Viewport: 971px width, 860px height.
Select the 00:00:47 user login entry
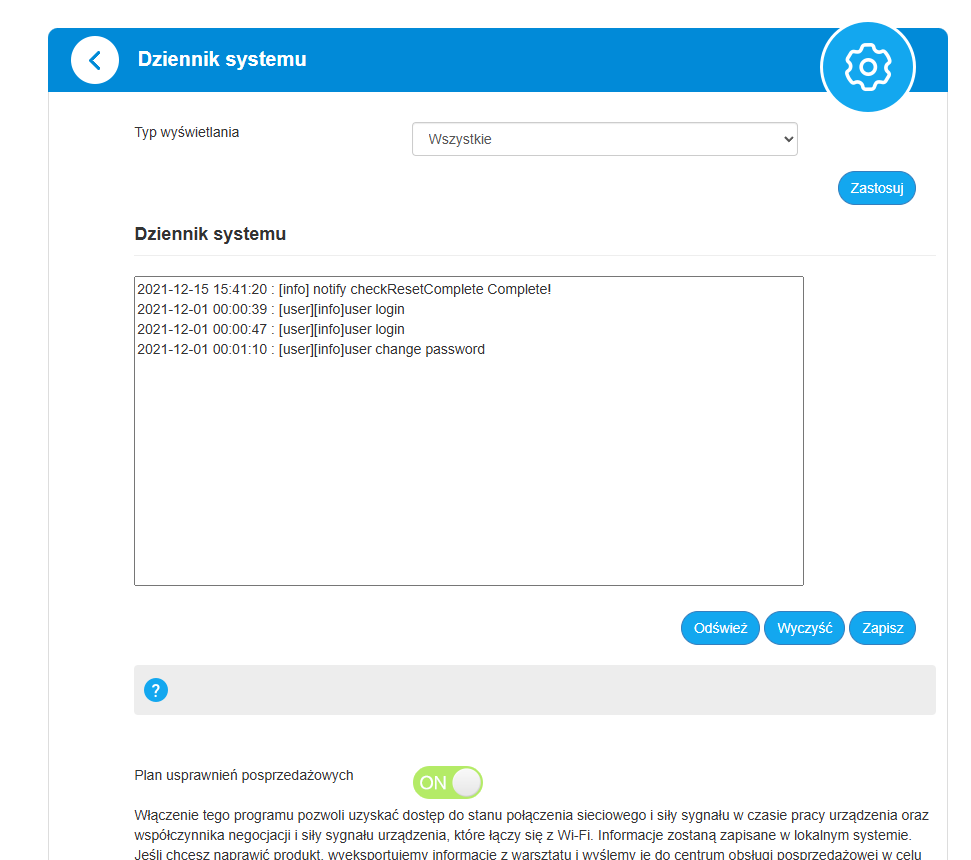point(271,329)
